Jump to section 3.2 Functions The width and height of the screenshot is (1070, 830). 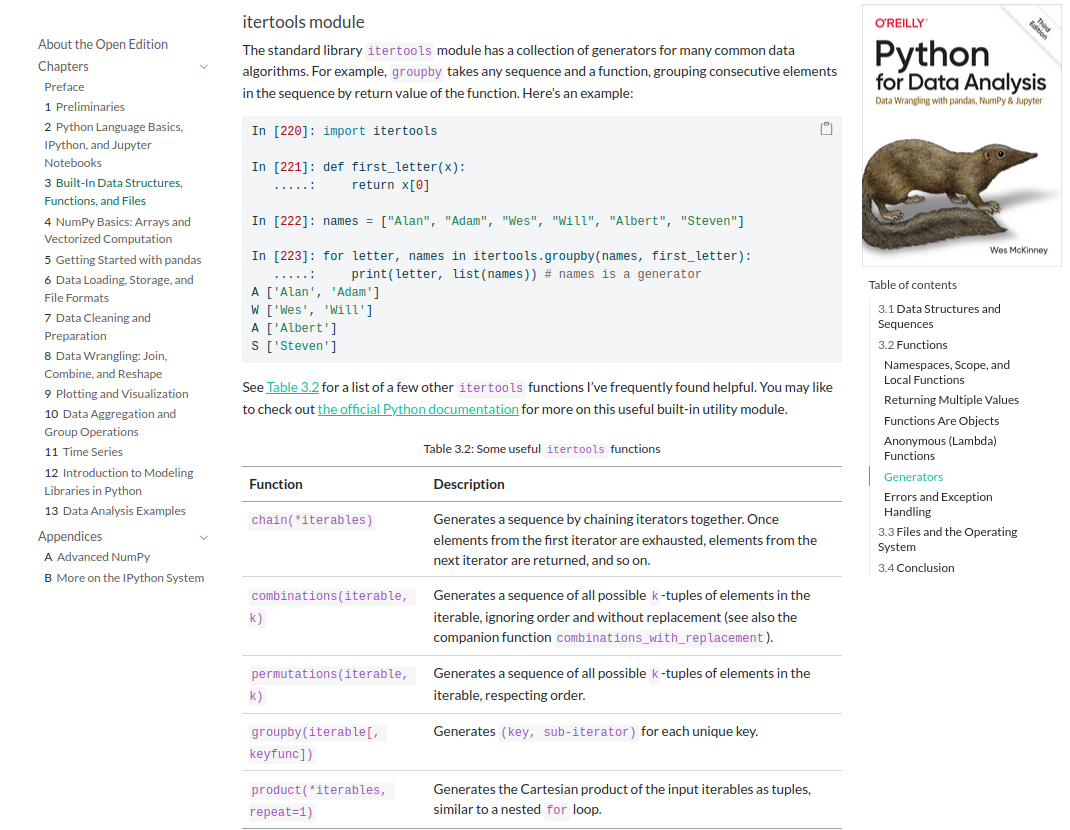[912, 345]
